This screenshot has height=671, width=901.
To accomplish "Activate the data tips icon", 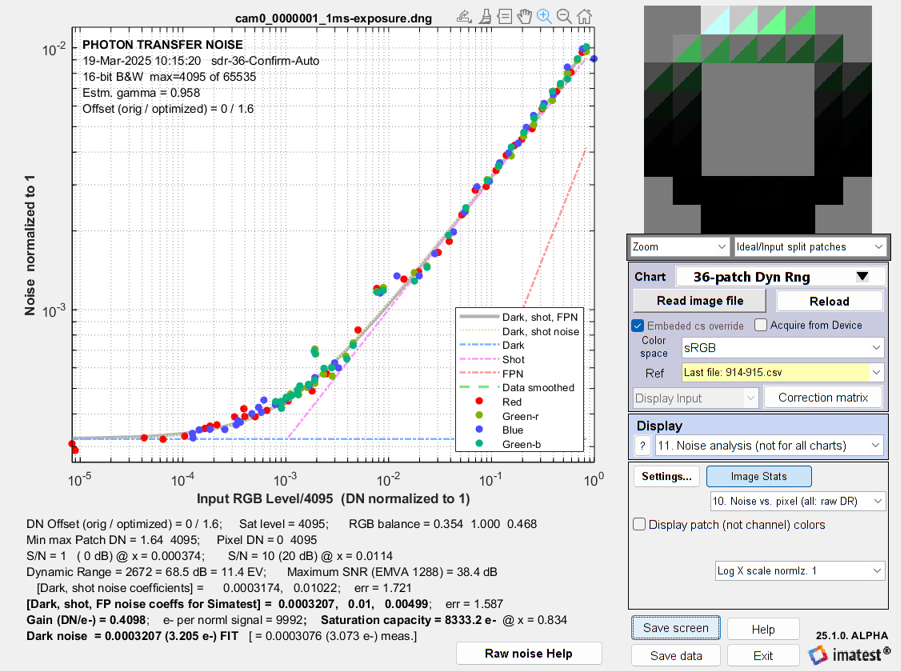I will [505, 17].
